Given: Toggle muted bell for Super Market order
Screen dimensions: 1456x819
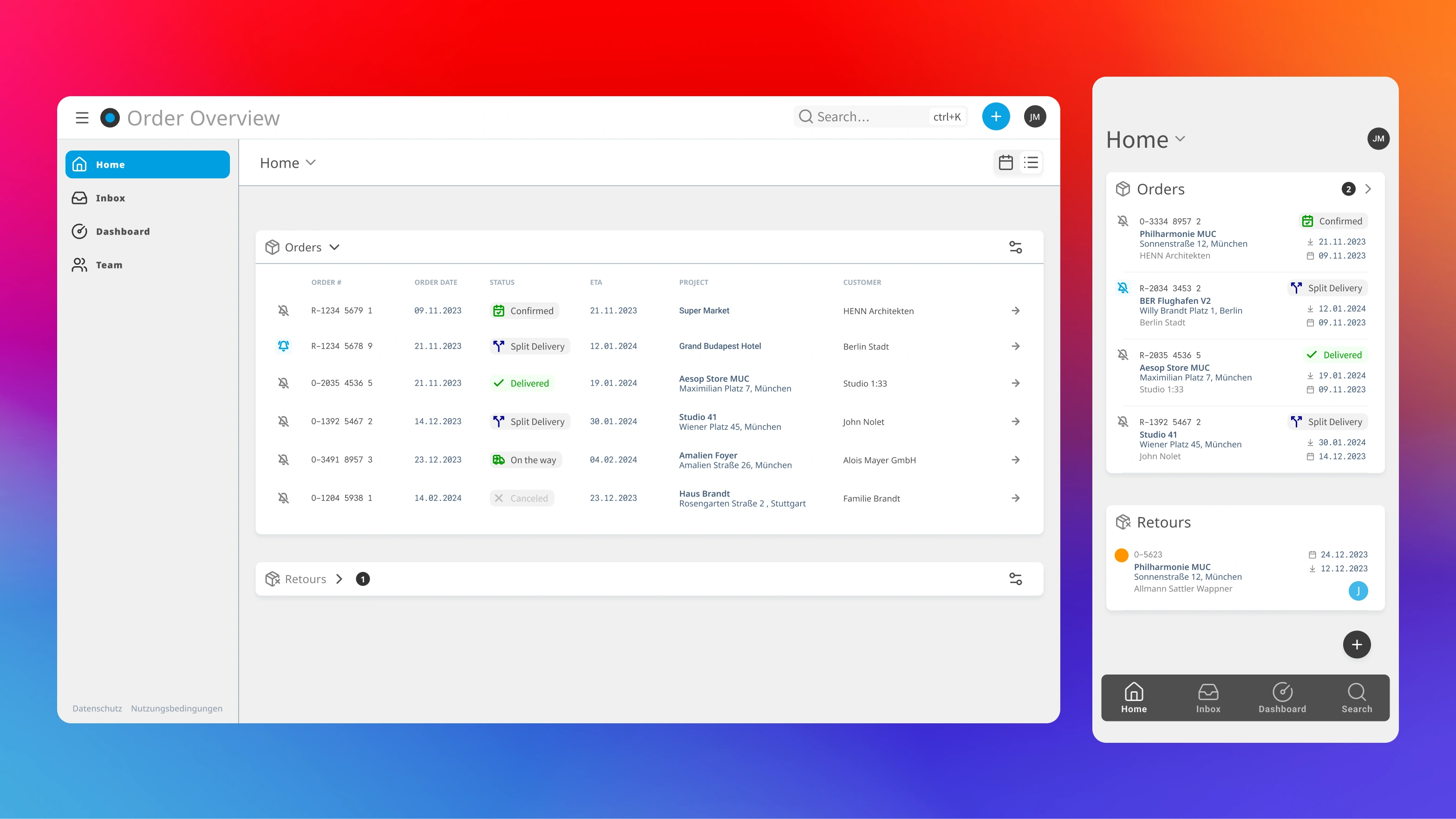Looking at the screenshot, I should pyautogui.click(x=284, y=311).
